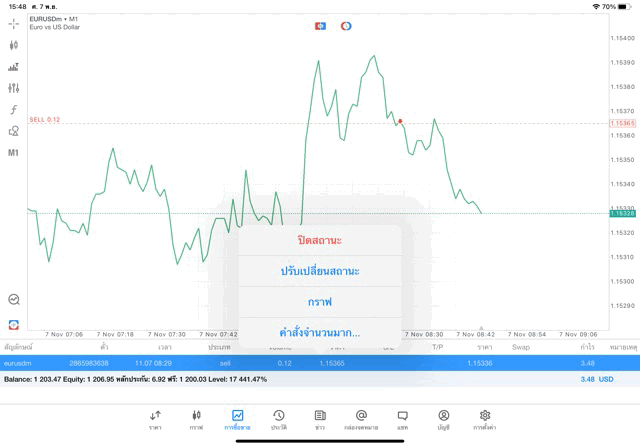Open chart type candlestick icon
The image size is (640, 447).
[x=13, y=45]
